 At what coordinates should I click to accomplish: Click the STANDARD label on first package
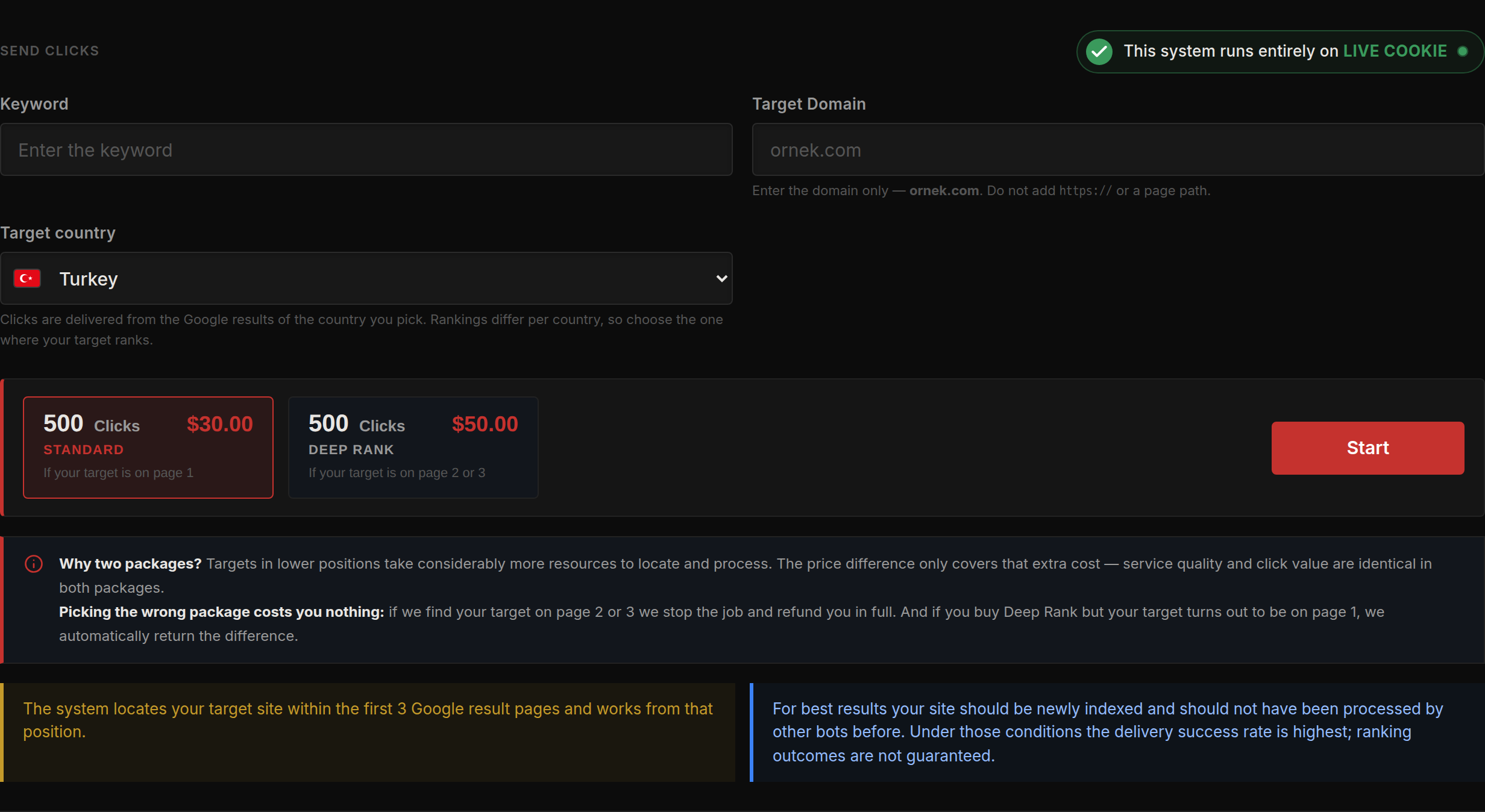click(84, 450)
